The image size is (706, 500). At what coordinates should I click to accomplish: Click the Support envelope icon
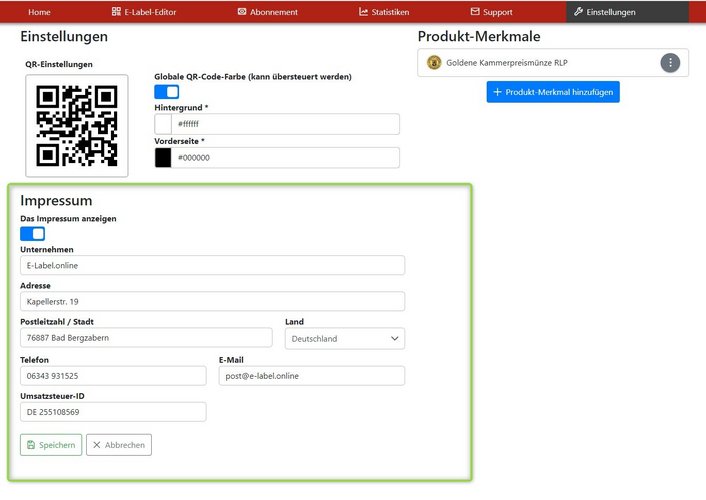475,12
